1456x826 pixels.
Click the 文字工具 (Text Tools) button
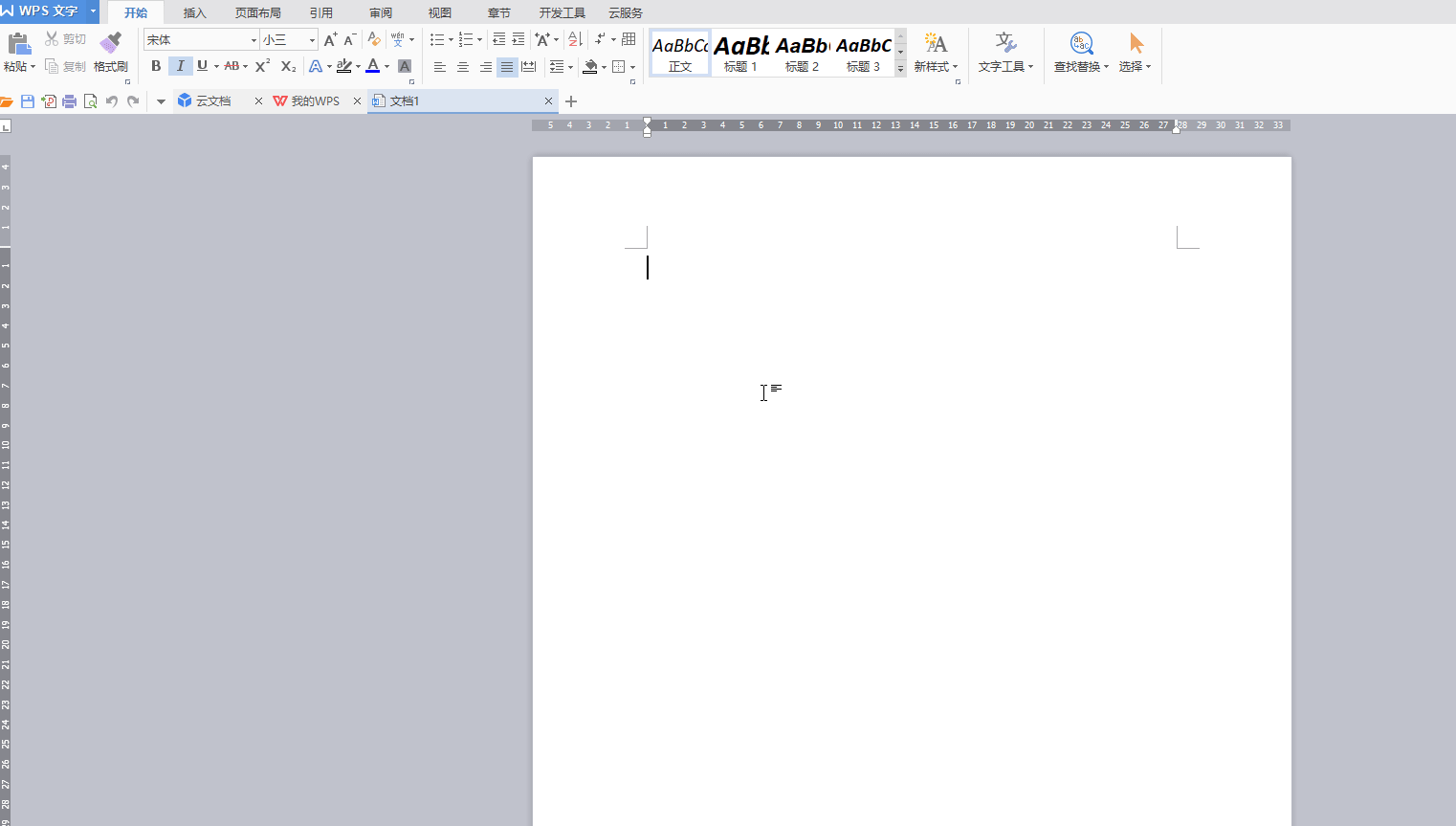1005,53
